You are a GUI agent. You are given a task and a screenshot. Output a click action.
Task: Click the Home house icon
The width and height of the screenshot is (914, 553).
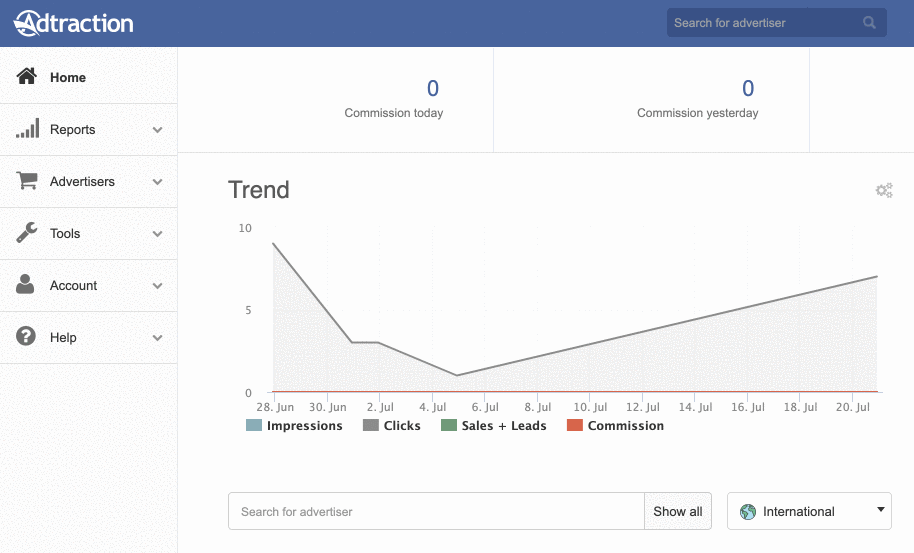click(26, 76)
